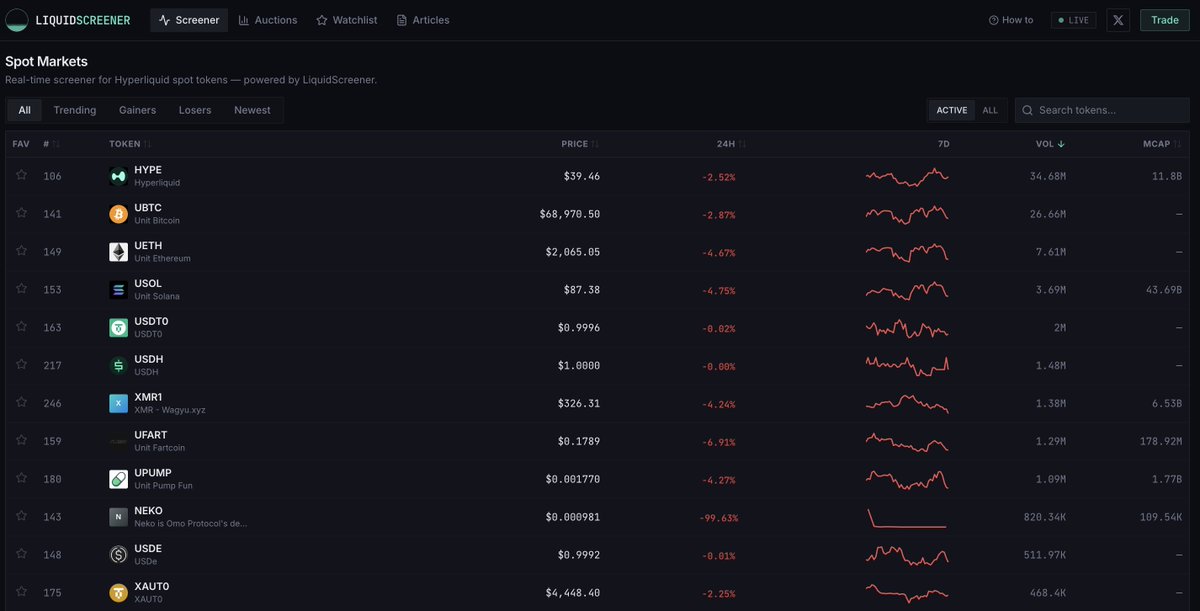The height and width of the screenshot is (611, 1200).
Task: Click the UPUMP pill token icon
Action: coord(118,479)
